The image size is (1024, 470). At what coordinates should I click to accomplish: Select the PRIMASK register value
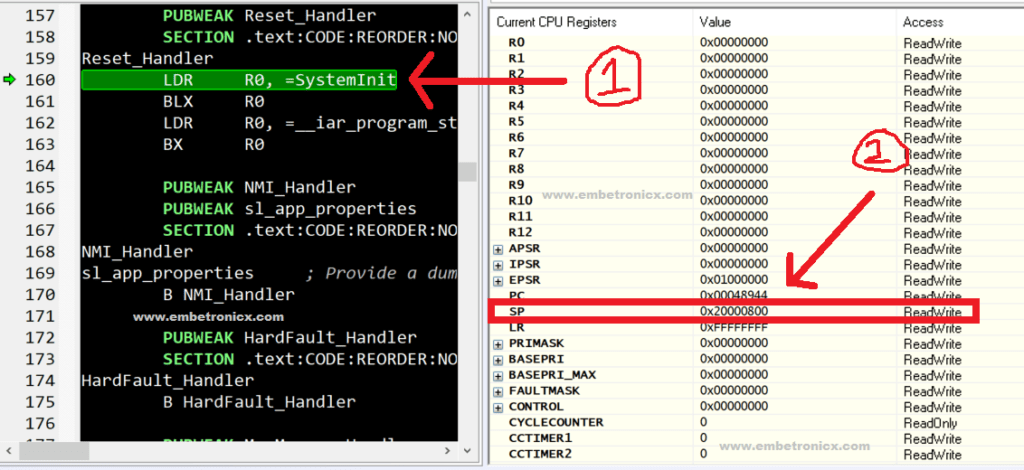point(733,343)
